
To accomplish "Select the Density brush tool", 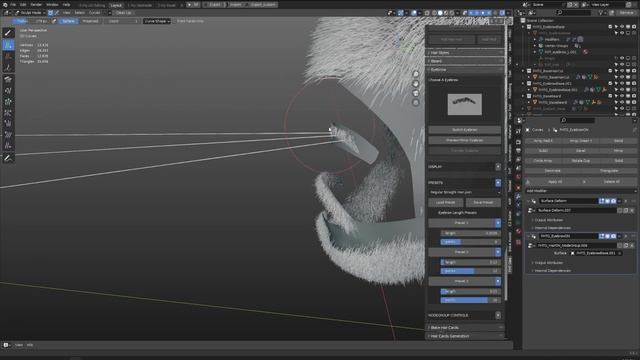I will [x=8, y=67].
